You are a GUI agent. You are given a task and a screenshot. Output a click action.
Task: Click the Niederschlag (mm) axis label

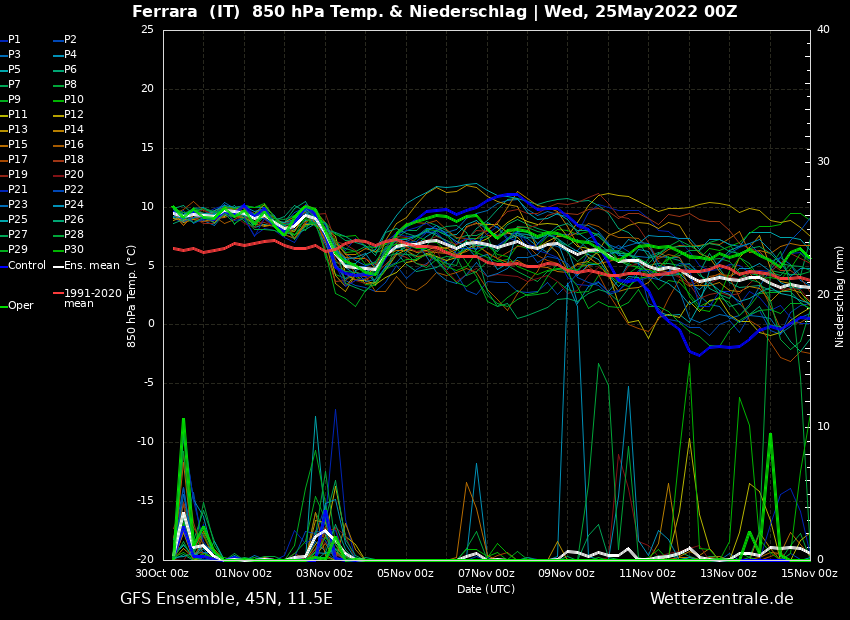pos(840,296)
